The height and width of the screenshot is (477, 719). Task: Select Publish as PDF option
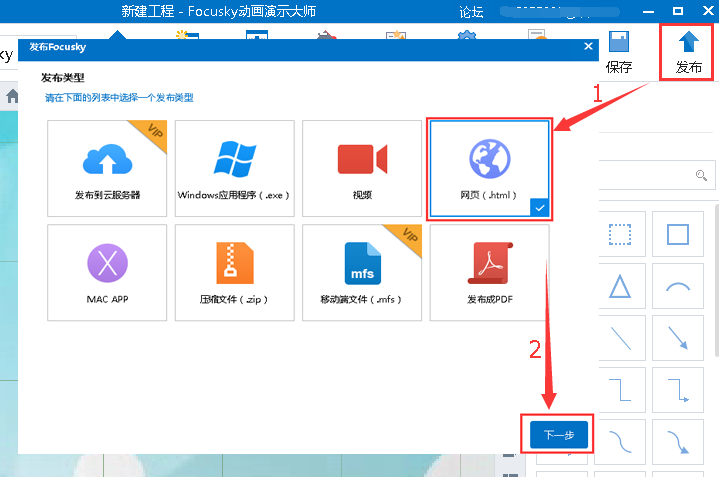pyautogui.click(x=489, y=272)
